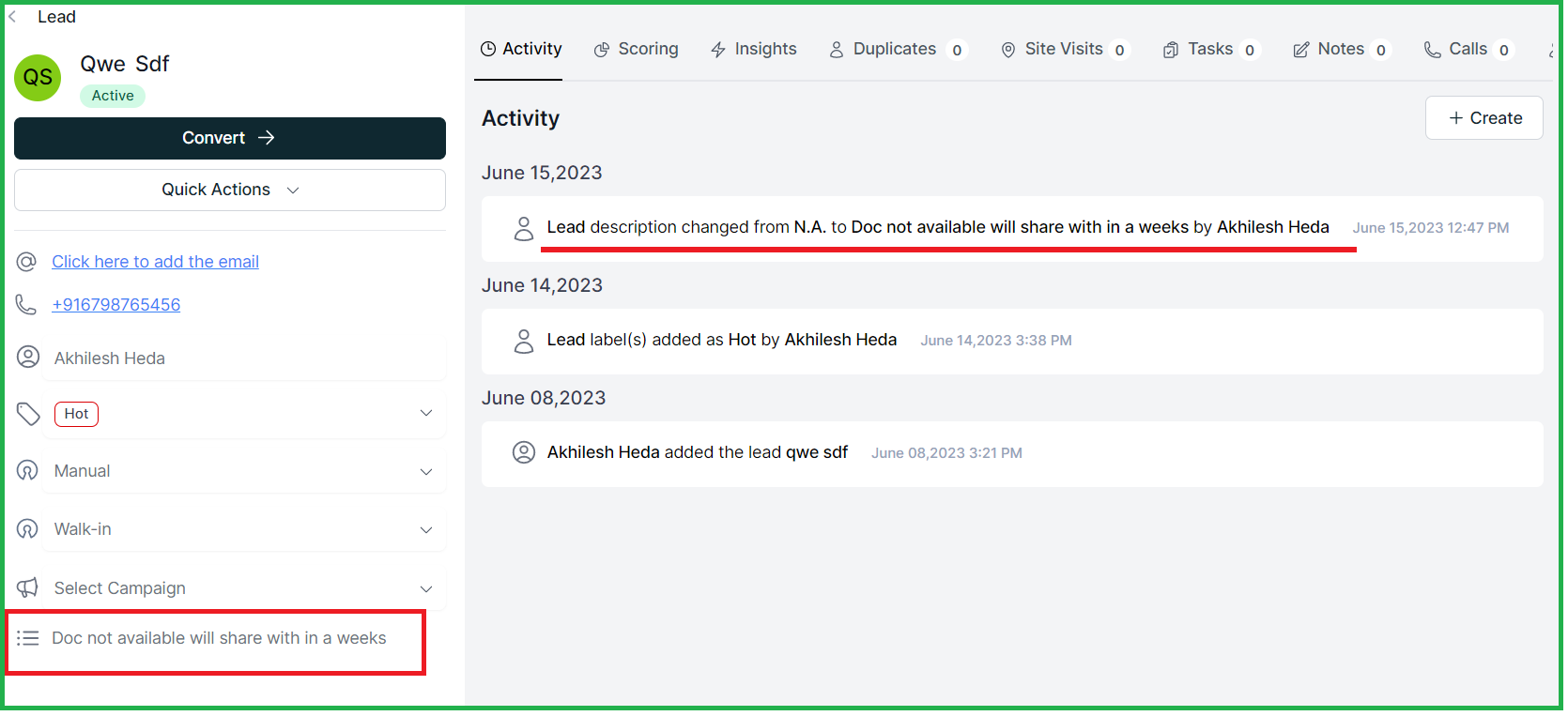
Task: Click the arrow on the Convert button
Action: click(267, 138)
